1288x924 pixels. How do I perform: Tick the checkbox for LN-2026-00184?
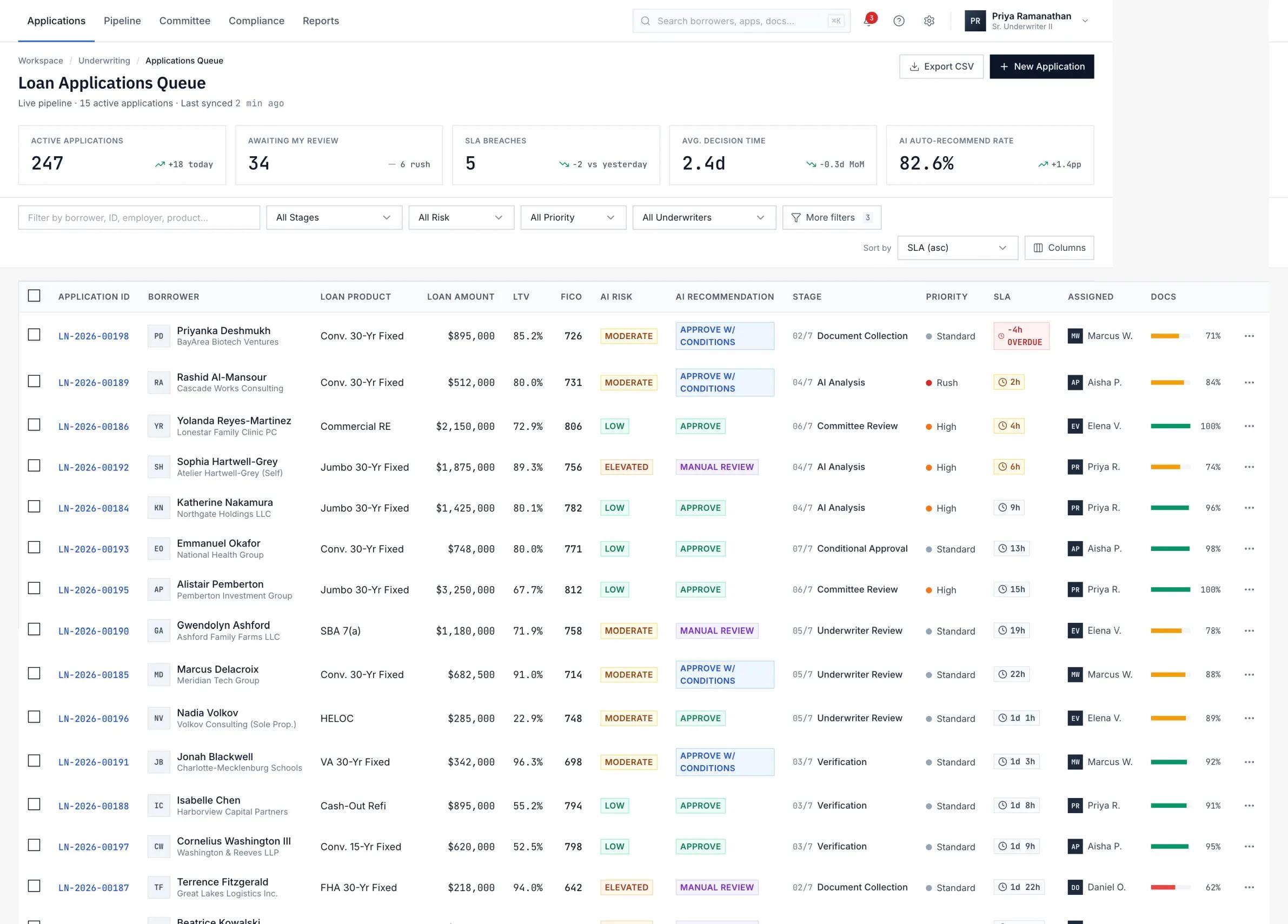coord(34,507)
